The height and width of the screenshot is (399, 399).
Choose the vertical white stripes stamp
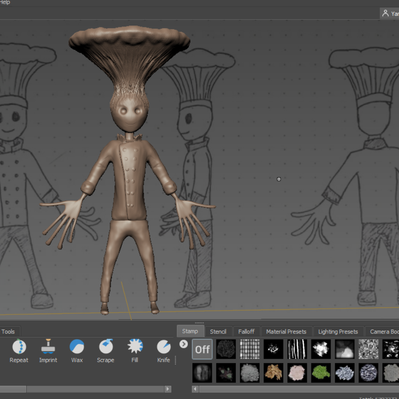click(x=297, y=349)
